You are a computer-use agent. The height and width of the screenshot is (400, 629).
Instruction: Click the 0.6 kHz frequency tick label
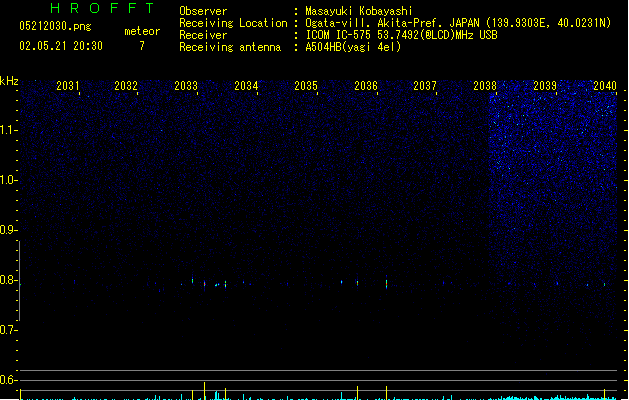(8, 380)
